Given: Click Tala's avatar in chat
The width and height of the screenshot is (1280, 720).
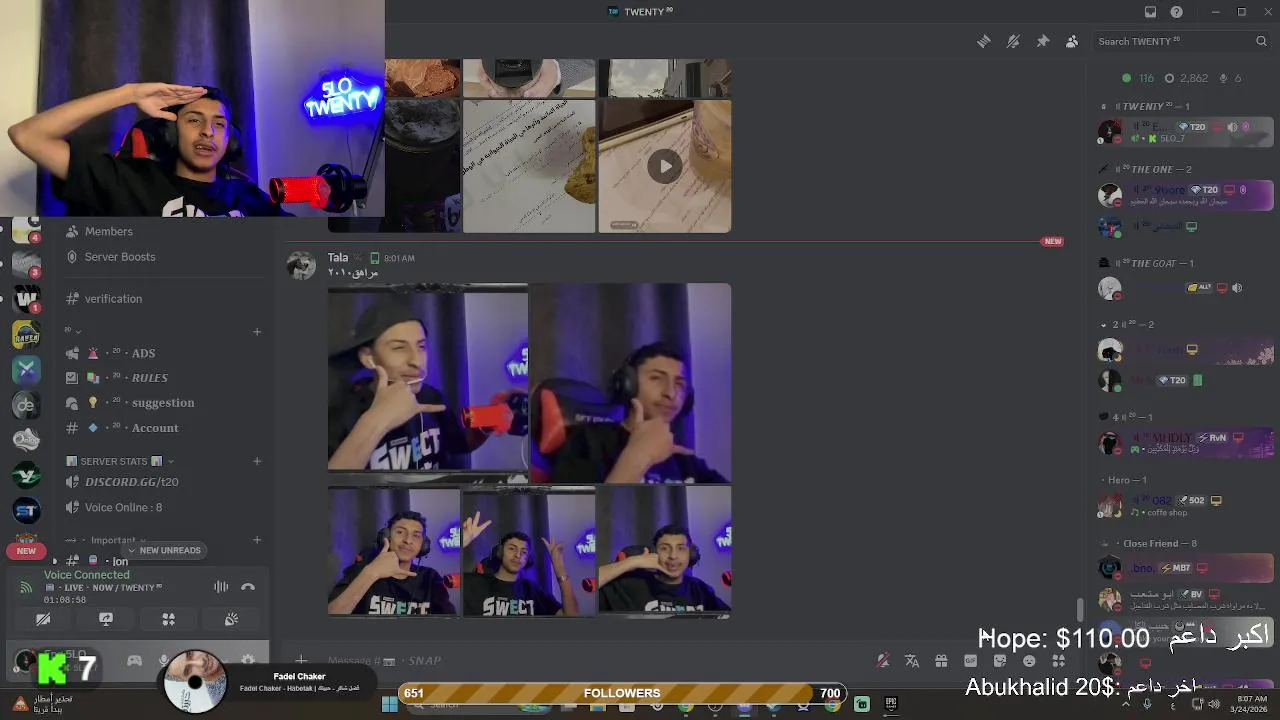Looking at the screenshot, I should (x=301, y=266).
